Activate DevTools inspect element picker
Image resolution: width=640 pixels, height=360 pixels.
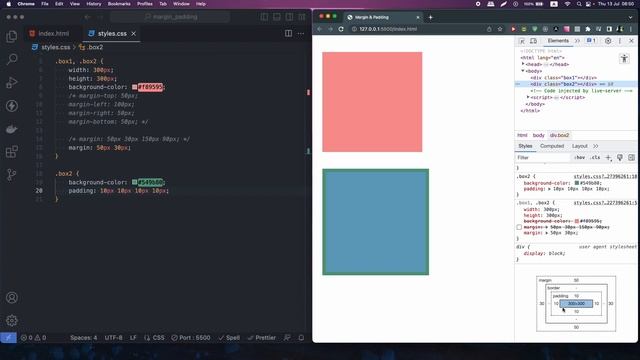(522, 41)
